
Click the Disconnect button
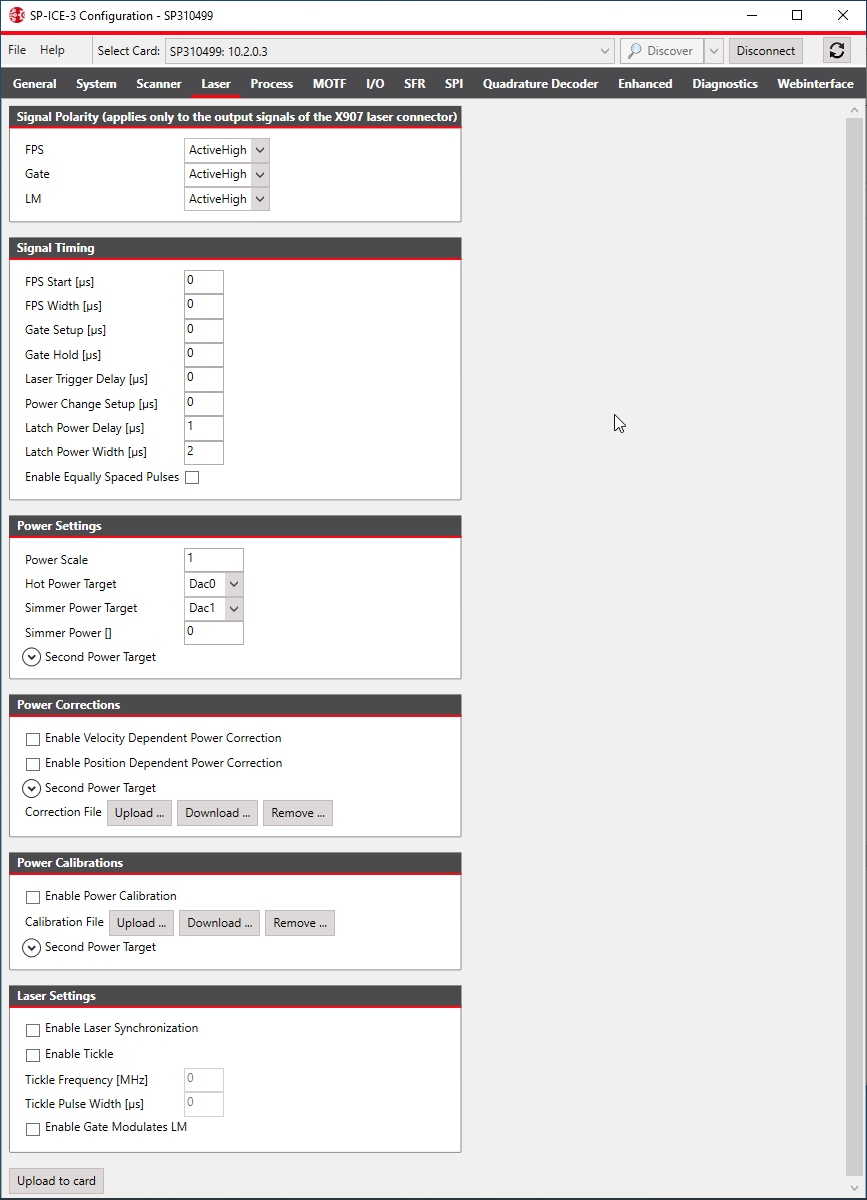pyautogui.click(x=765, y=50)
